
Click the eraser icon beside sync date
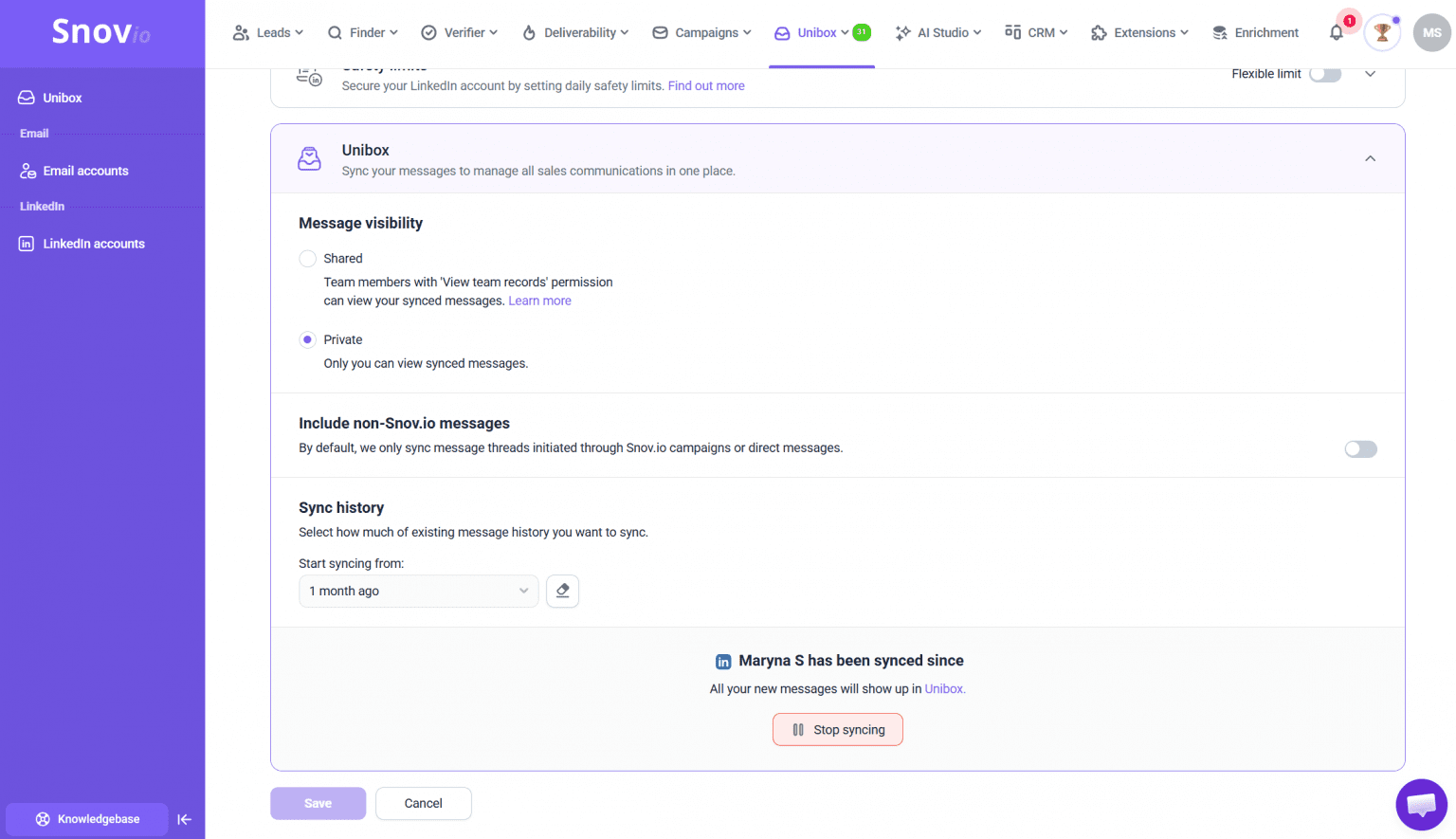[562, 592]
